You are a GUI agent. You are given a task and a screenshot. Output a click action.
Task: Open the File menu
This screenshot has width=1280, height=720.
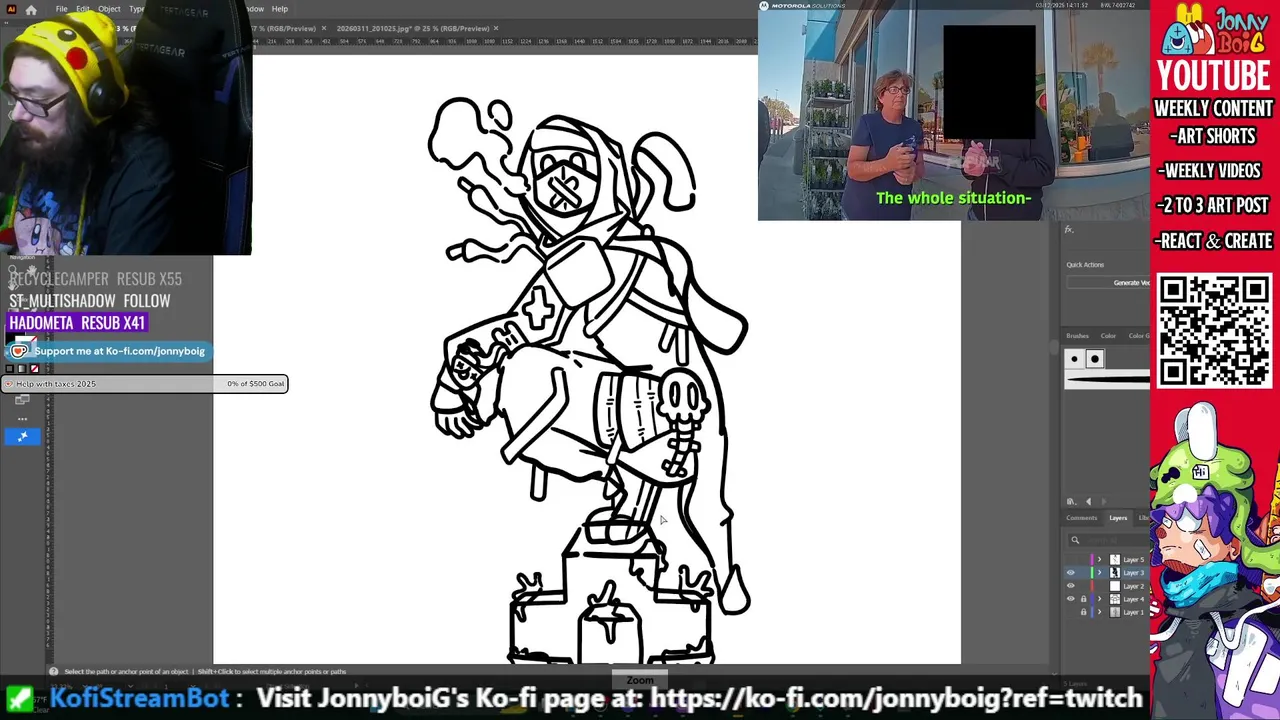(61, 9)
